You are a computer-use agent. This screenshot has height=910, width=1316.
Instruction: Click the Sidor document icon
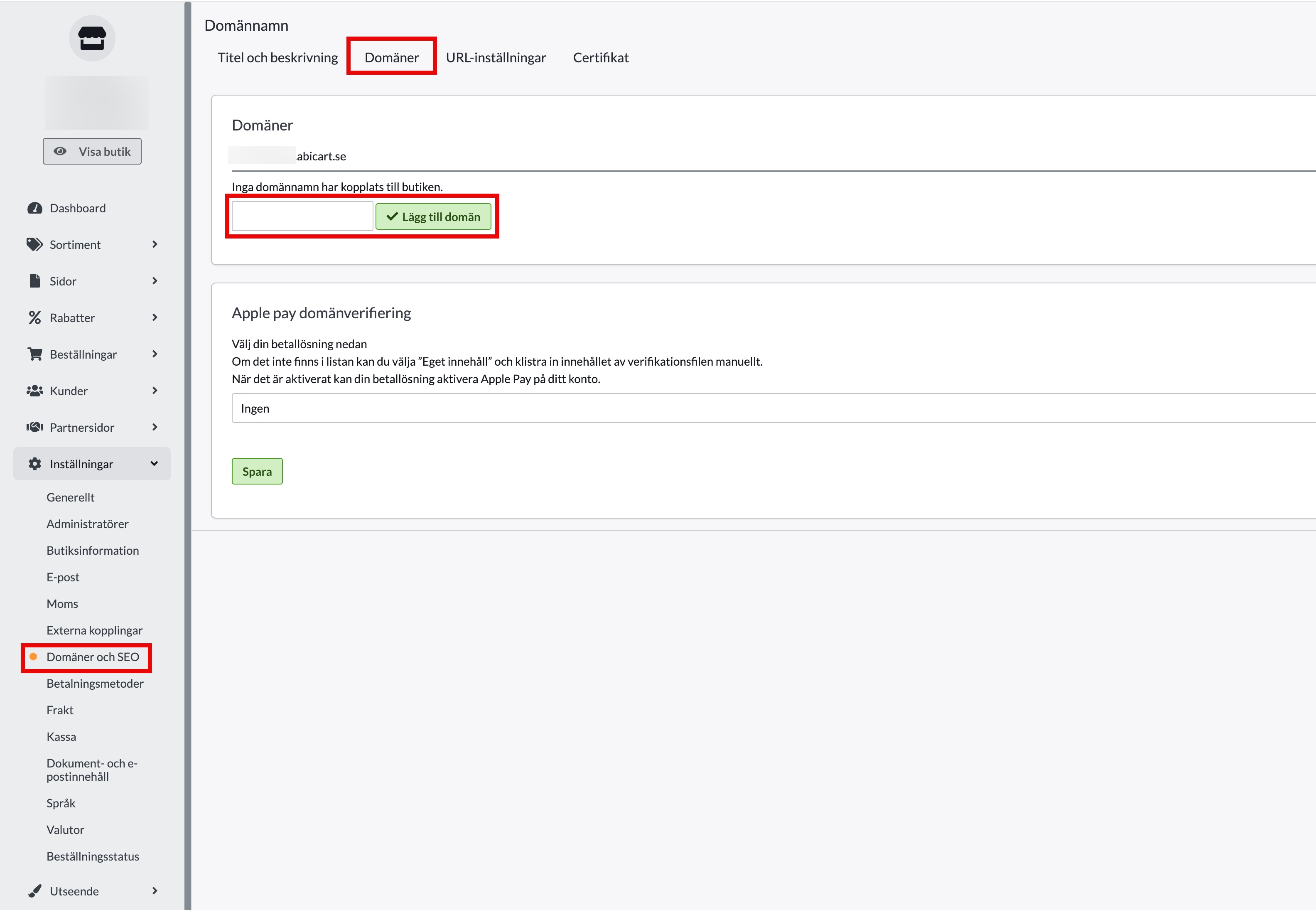[x=35, y=281]
